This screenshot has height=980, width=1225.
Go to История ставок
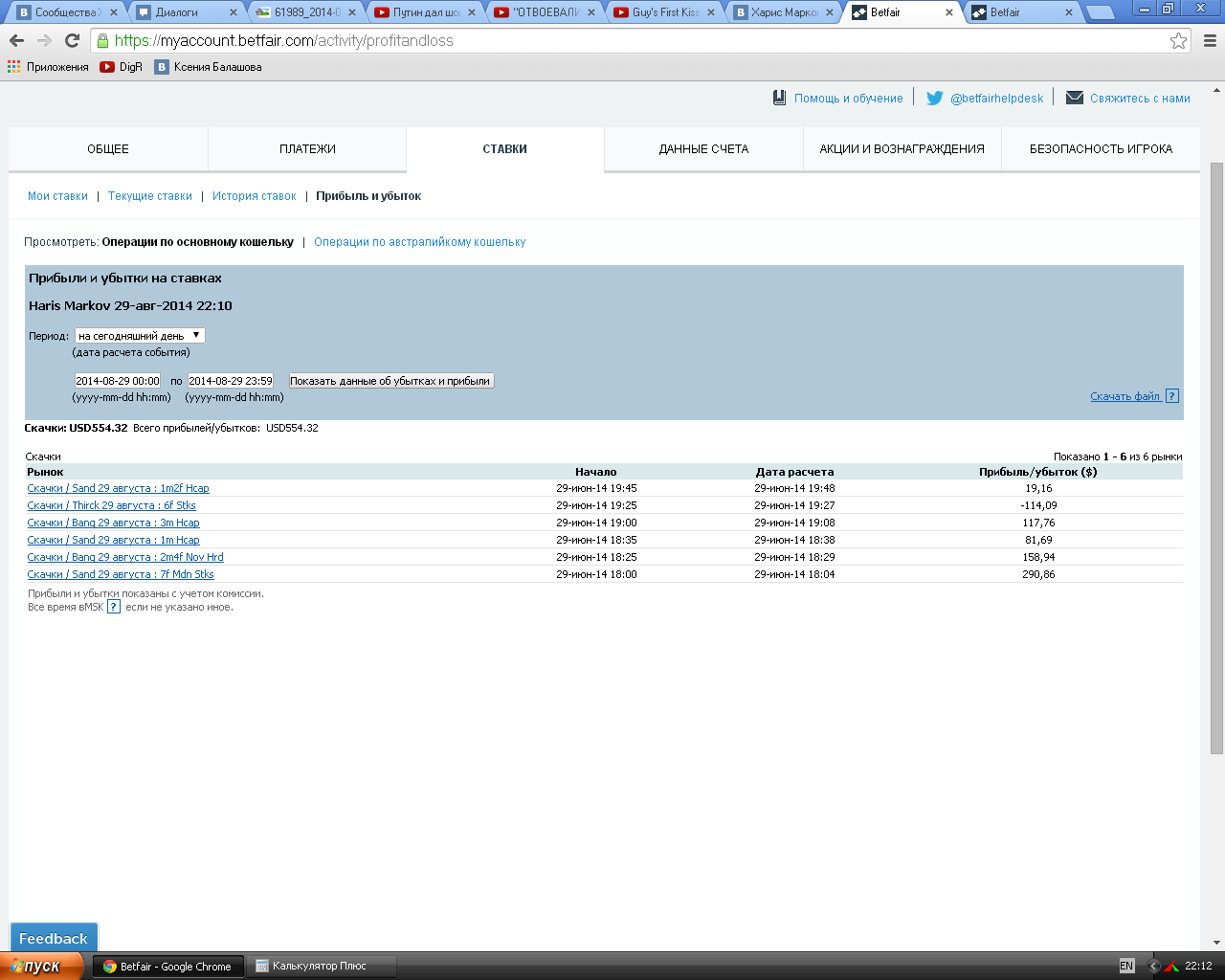tap(255, 196)
